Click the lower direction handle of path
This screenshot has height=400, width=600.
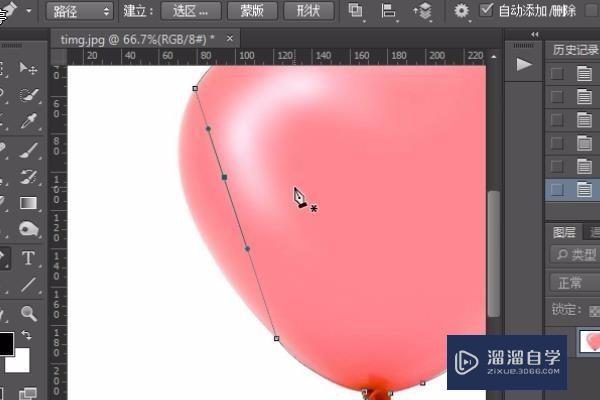[247, 248]
